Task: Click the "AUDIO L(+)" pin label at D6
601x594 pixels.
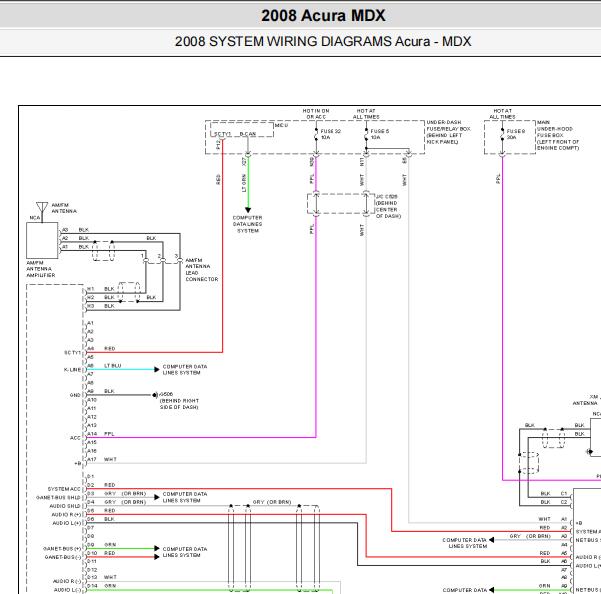Action: (x=67, y=523)
